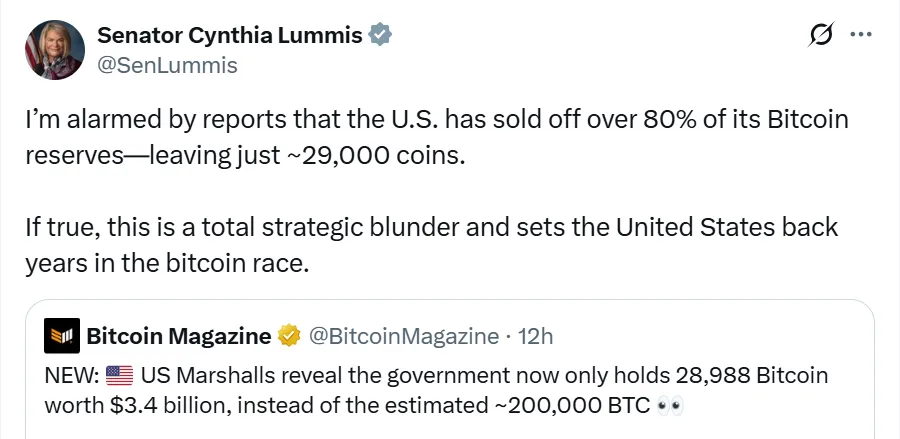Viewport: 900px width, 439px height.
Task: Click the "~200,000 BTC" text
Action: pos(576,406)
